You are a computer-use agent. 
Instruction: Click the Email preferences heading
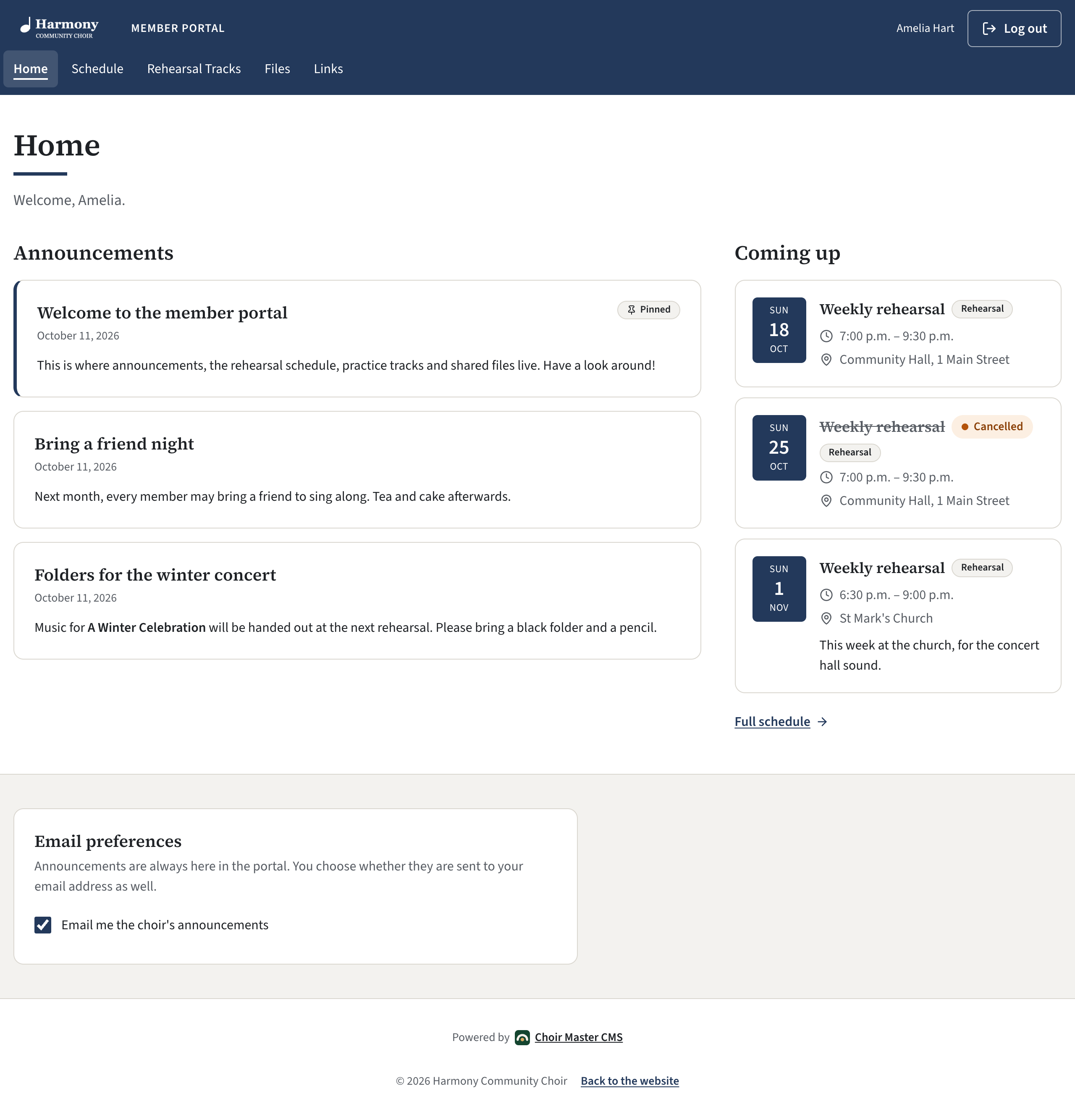tap(108, 841)
